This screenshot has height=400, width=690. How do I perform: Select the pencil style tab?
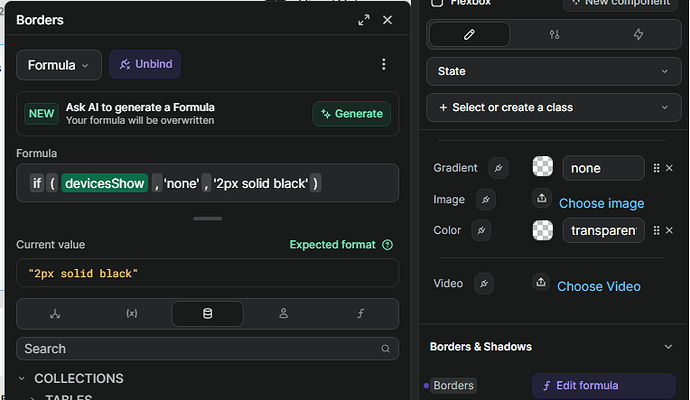click(469, 34)
